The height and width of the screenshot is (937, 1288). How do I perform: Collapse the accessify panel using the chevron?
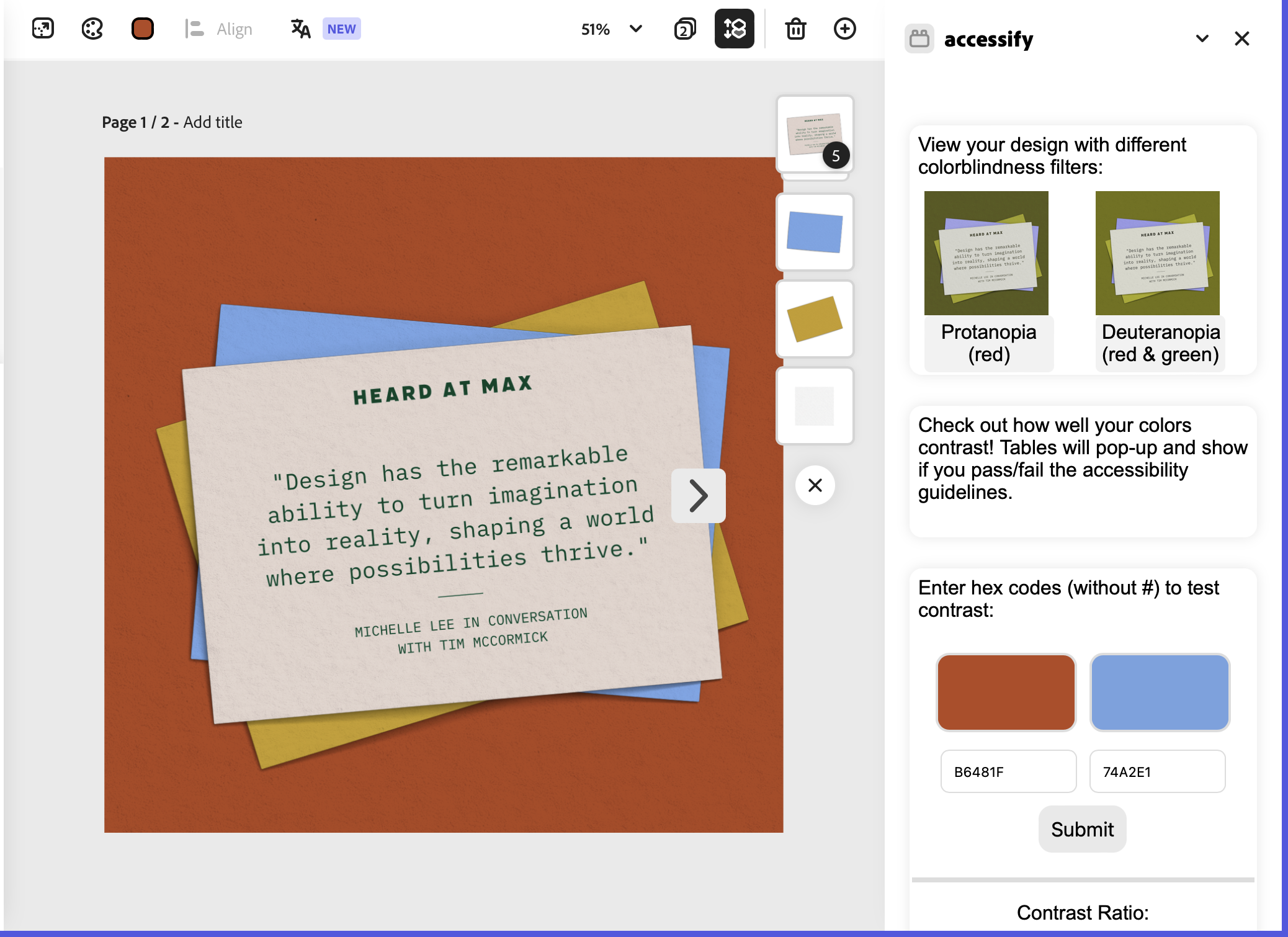1202,39
